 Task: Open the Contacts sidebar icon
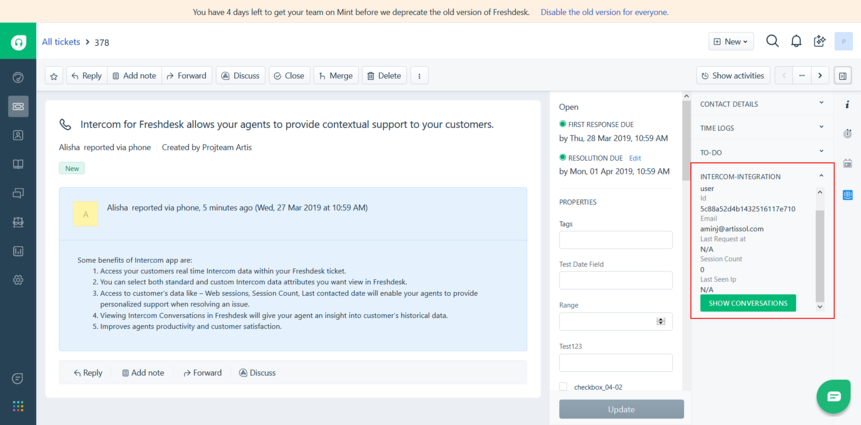pyautogui.click(x=18, y=135)
